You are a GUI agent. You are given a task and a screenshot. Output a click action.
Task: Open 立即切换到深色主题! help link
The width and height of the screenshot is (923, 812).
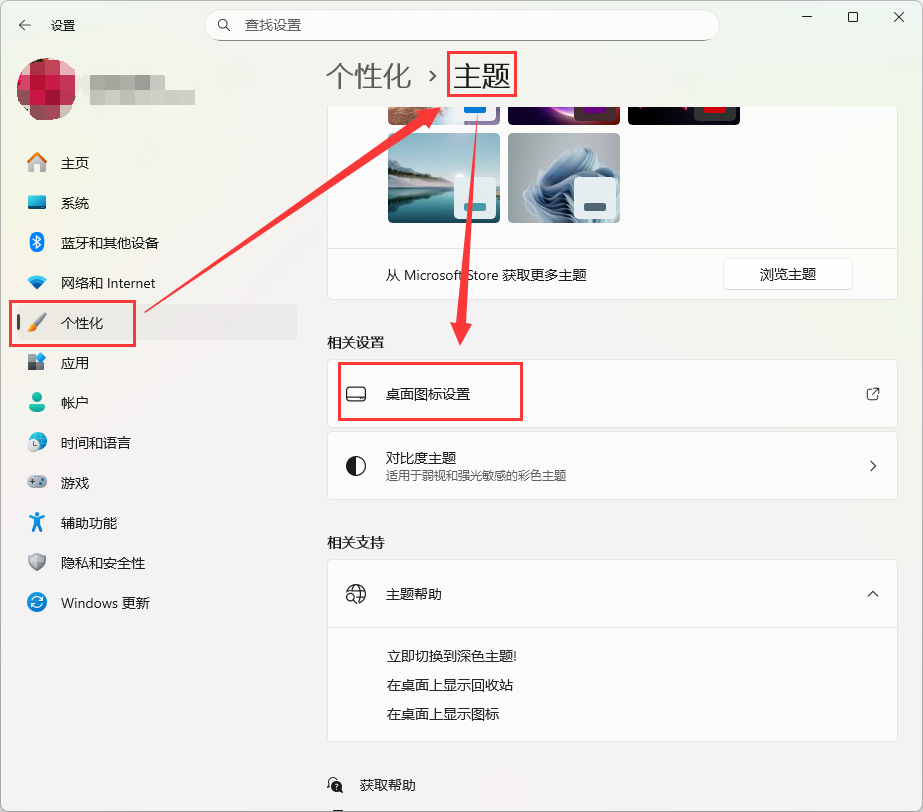(451, 657)
